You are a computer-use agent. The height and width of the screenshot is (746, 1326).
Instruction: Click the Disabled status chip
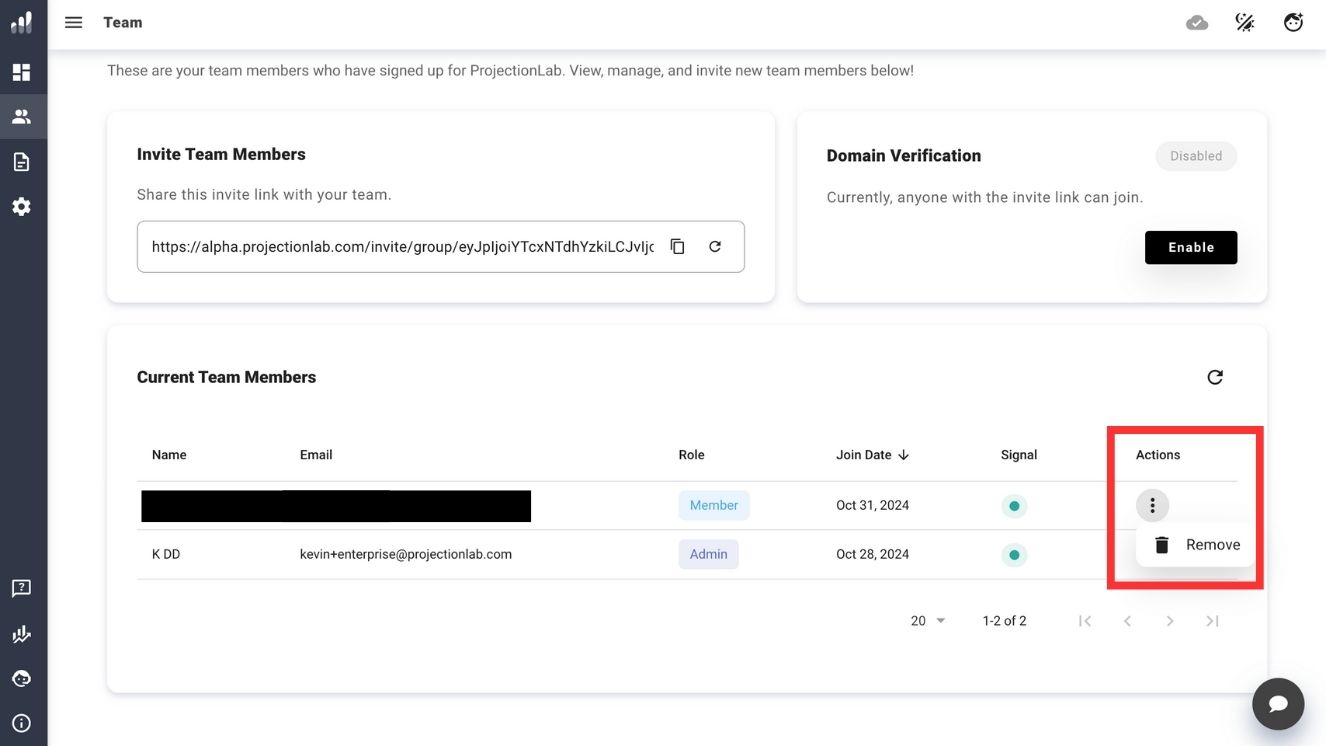(x=1196, y=156)
